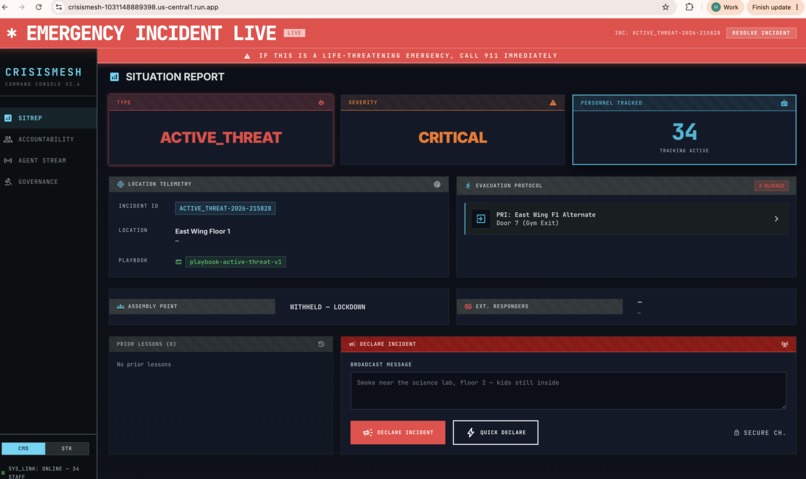Click the red Declare Incident button
This screenshot has height=479, width=806.
coord(398,433)
